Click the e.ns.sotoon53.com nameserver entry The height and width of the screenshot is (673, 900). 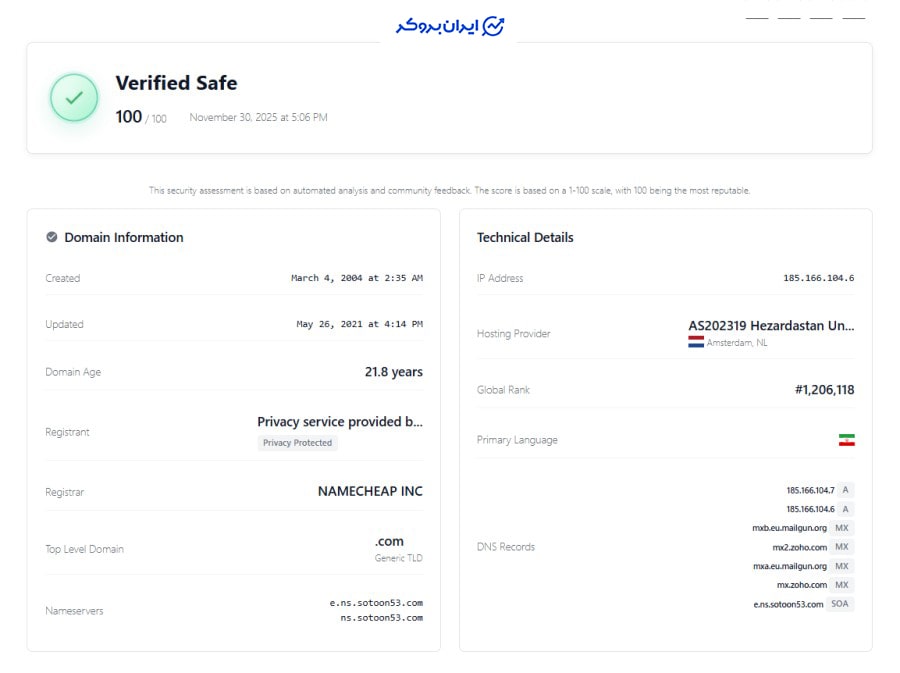pos(376,603)
